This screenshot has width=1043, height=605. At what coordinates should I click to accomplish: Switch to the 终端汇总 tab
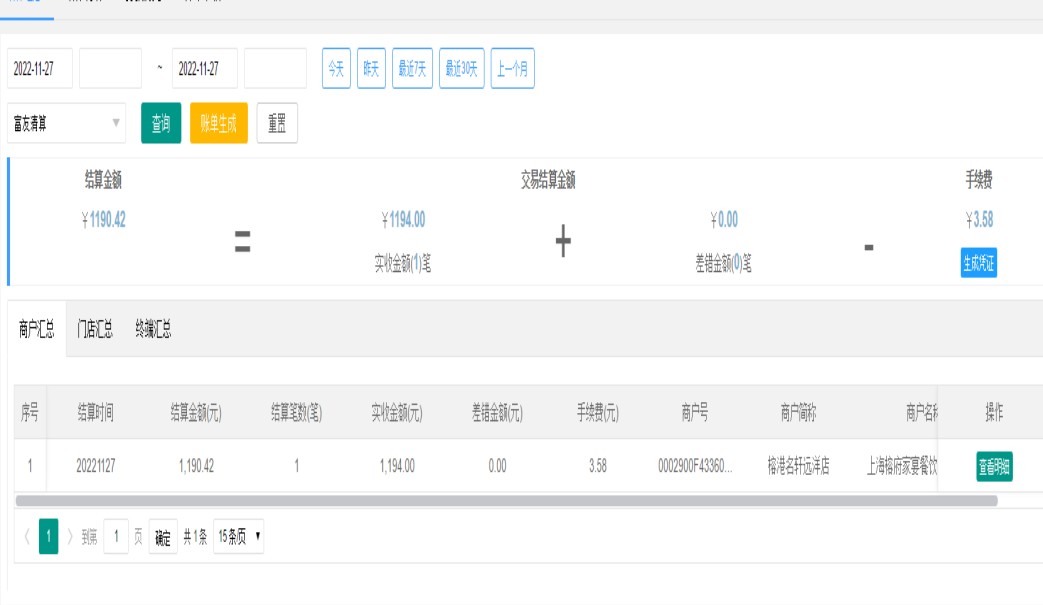[x=153, y=331]
